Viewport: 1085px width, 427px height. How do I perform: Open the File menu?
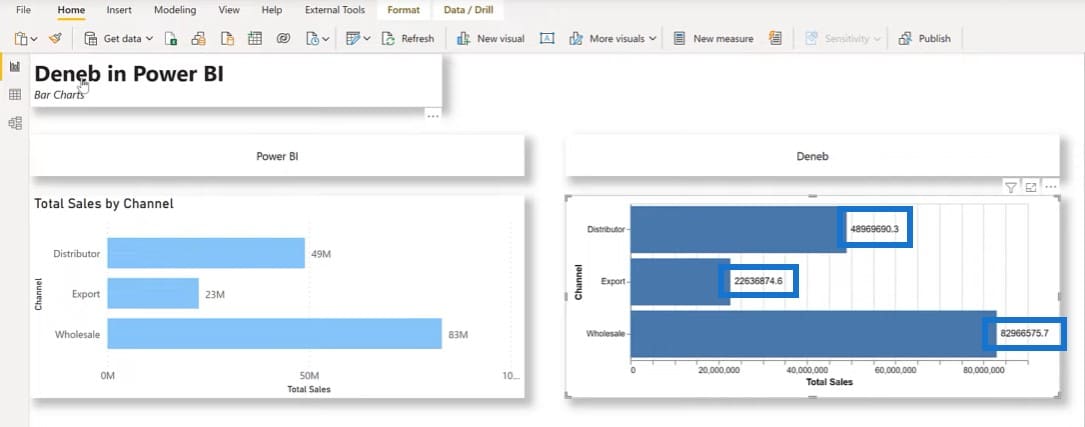point(24,10)
